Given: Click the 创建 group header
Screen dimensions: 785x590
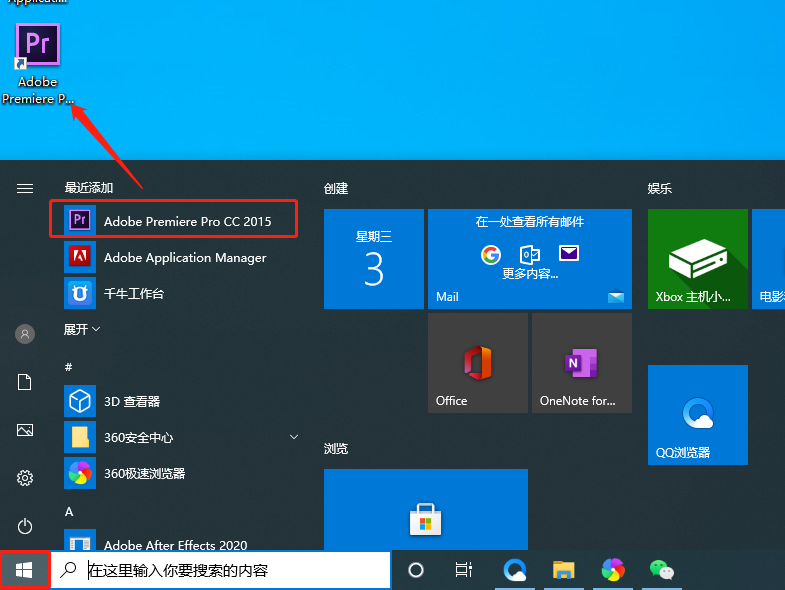Looking at the screenshot, I should (x=336, y=188).
